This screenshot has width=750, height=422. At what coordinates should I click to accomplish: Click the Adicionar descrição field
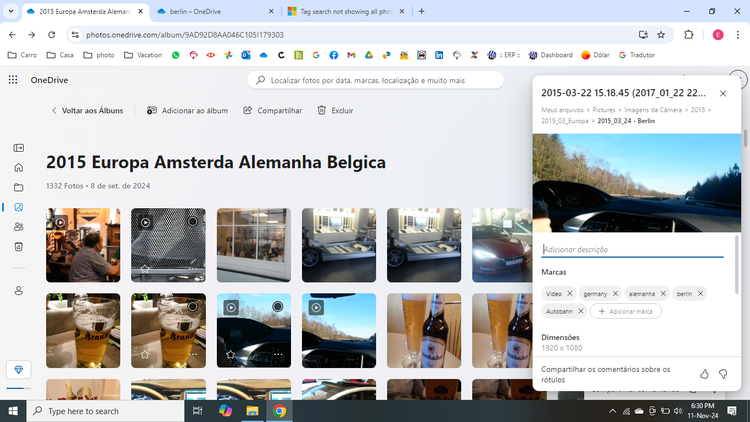[632, 250]
